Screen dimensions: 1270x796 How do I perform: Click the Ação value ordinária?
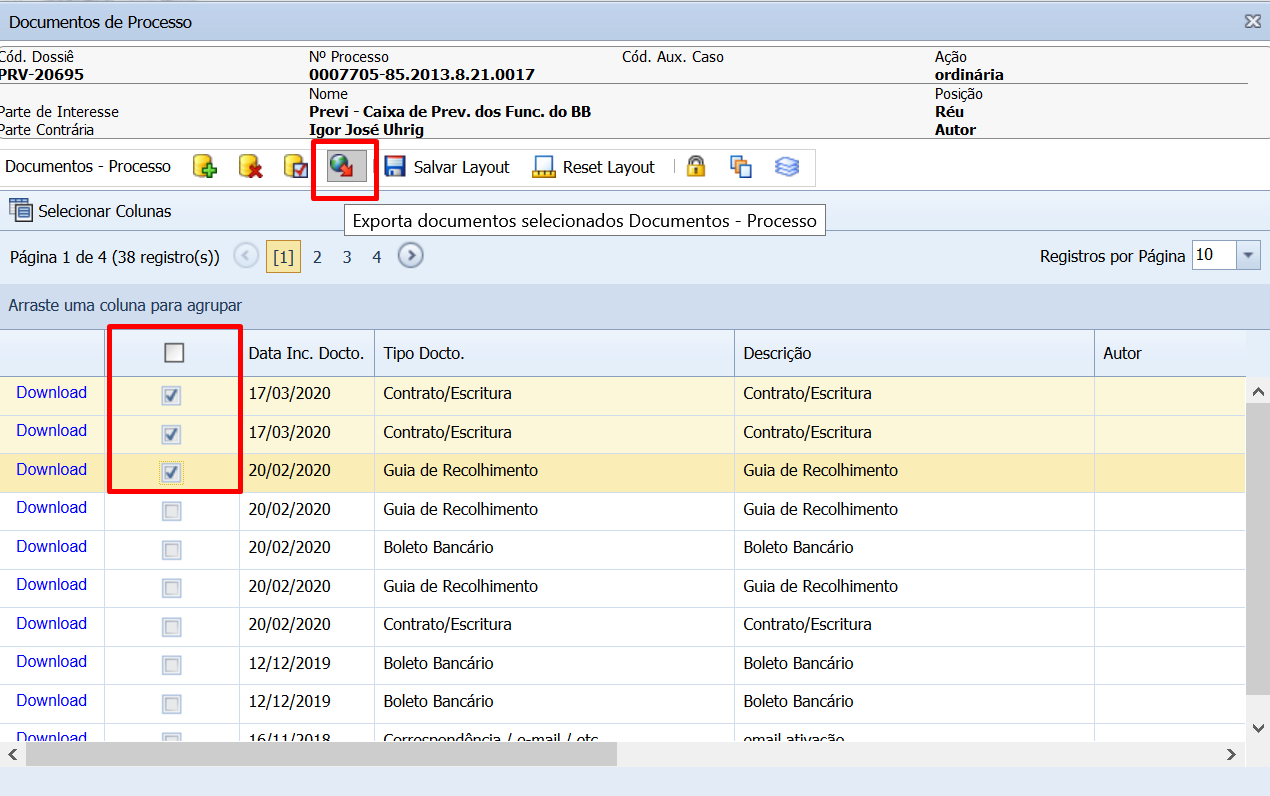tap(969, 75)
